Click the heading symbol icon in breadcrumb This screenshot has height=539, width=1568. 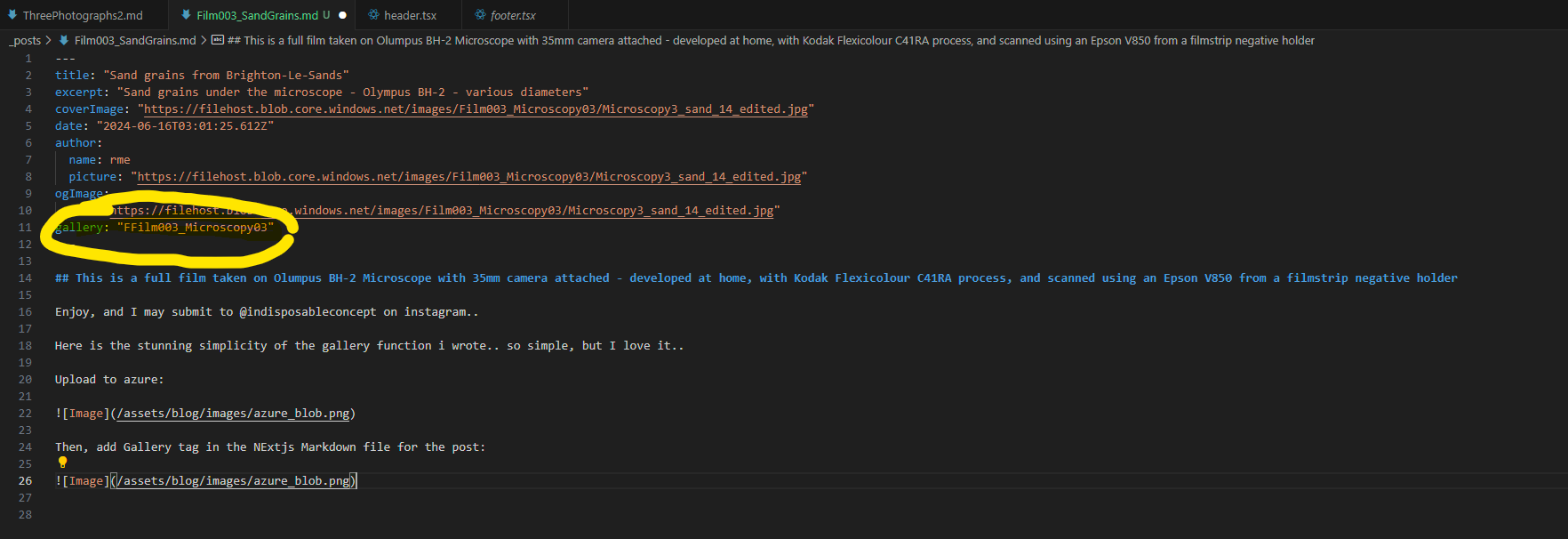point(218,40)
